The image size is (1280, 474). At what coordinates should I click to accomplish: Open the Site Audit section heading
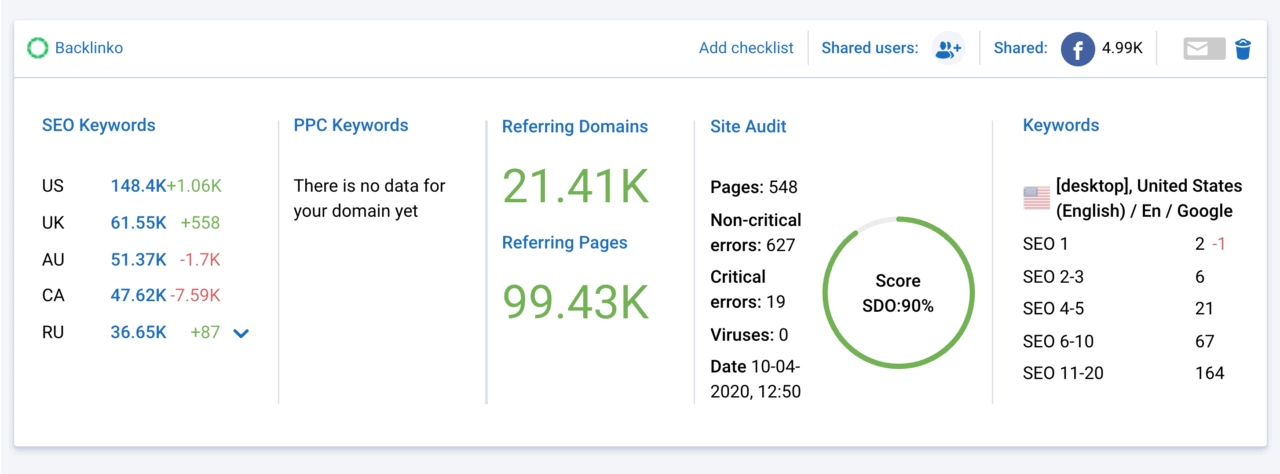coord(748,127)
